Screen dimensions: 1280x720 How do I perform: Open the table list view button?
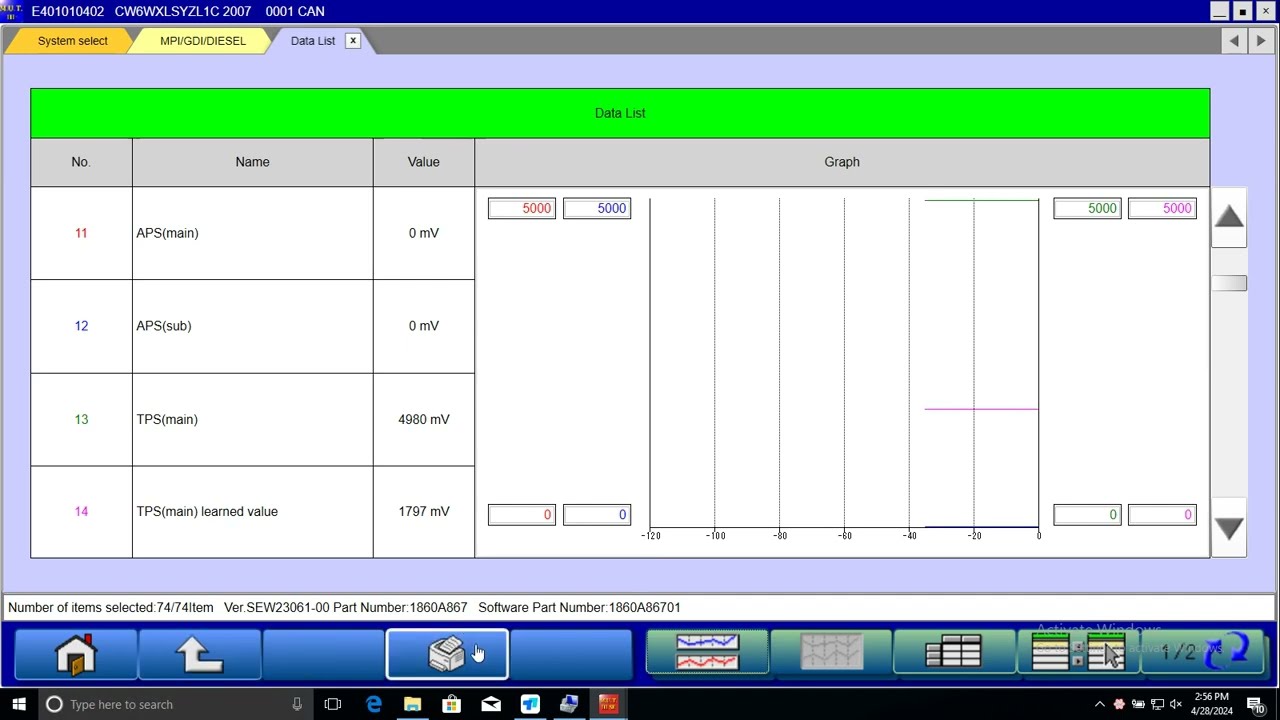point(953,654)
